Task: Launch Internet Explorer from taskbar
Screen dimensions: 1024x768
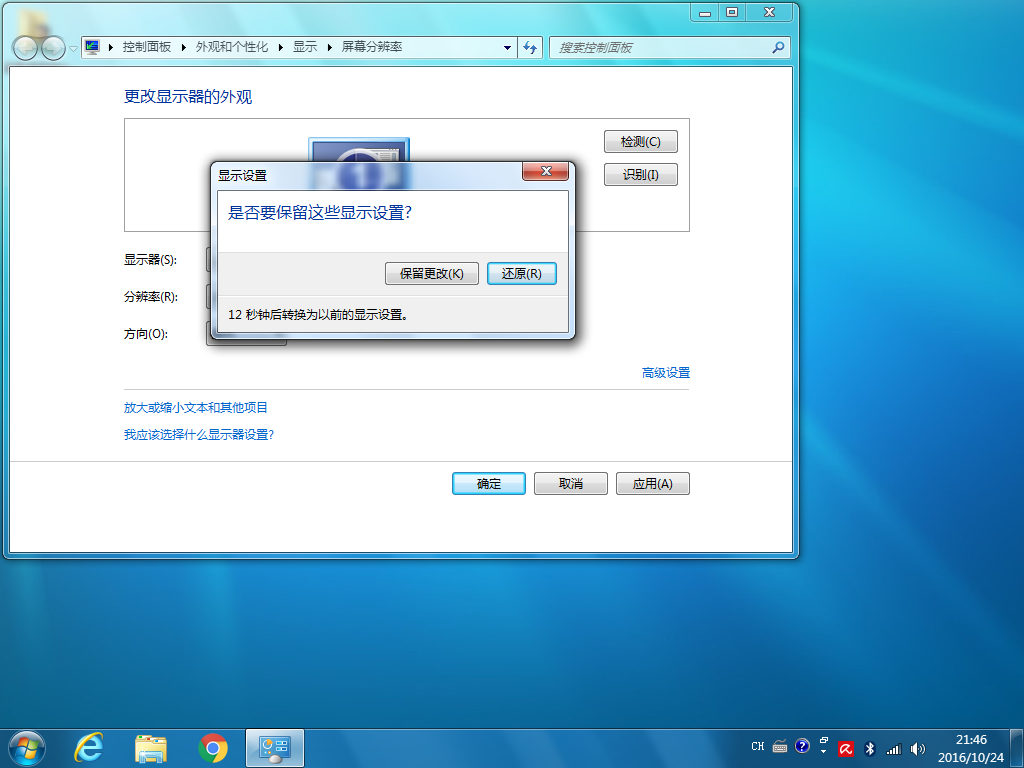Action: (89, 748)
